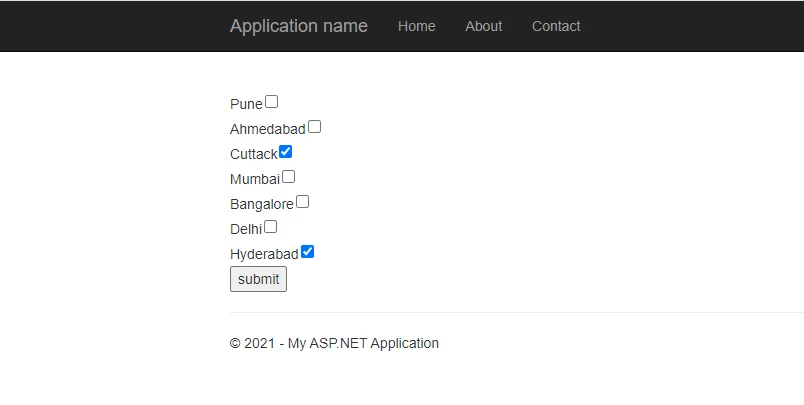
Task: Click the 2021 ASP.NET footer text
Action: pyautogui.click(x=334, y=343)
